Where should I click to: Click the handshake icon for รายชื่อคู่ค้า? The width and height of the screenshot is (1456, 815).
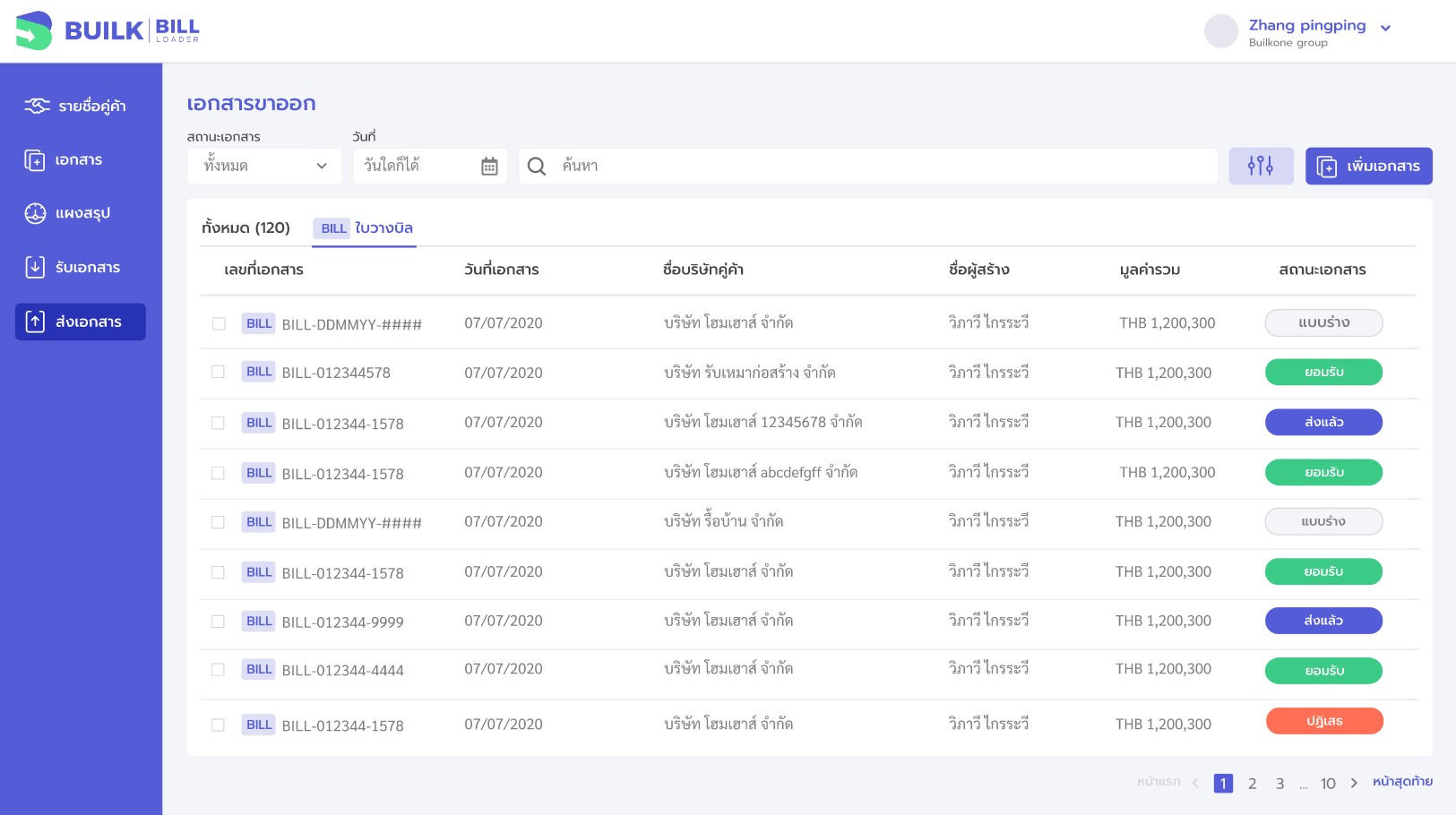[37, 106]
